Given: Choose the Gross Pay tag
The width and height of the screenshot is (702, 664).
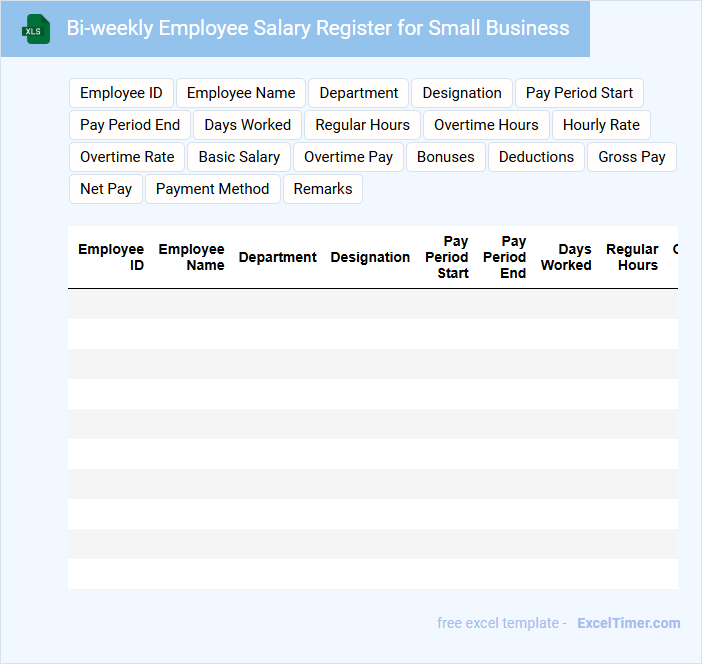Looking at the screenshot, I should click(x=632, y=157).
